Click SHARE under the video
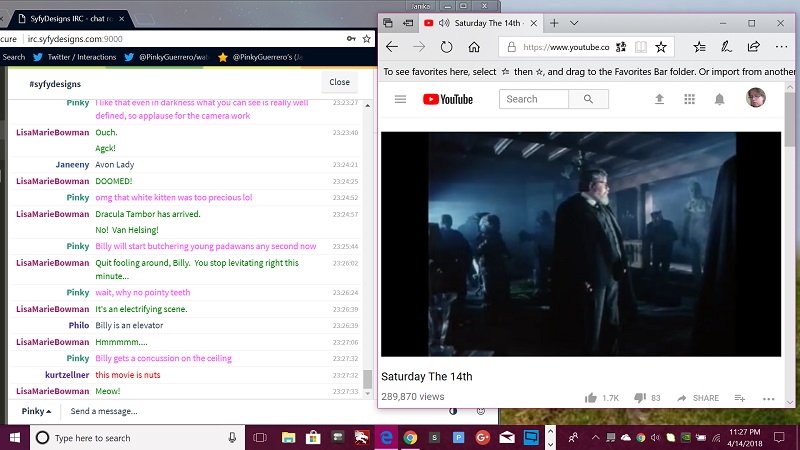This screenshot has width=800, height=450. (x=698, y=398)
